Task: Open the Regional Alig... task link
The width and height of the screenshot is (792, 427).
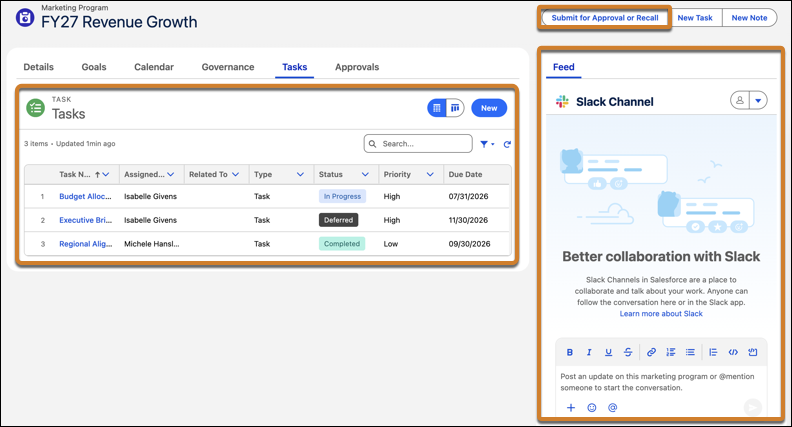Action: 86,244
